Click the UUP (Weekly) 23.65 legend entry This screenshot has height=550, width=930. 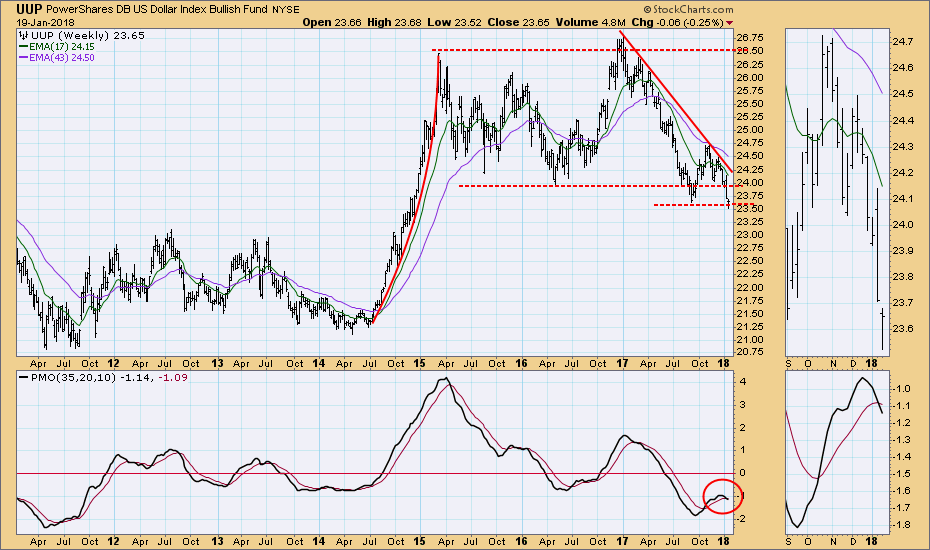click(x=82, y=36)
